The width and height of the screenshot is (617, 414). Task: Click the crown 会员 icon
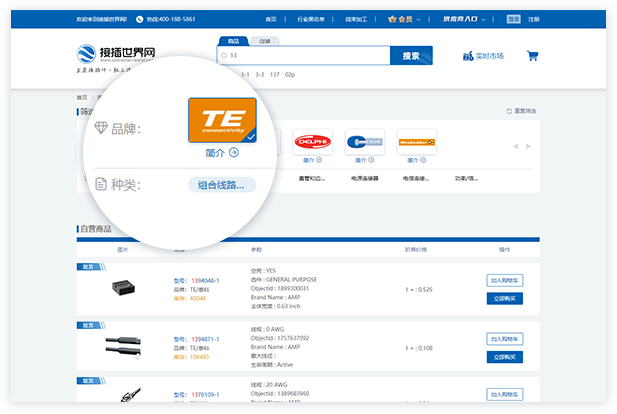(x=392, y=19)
